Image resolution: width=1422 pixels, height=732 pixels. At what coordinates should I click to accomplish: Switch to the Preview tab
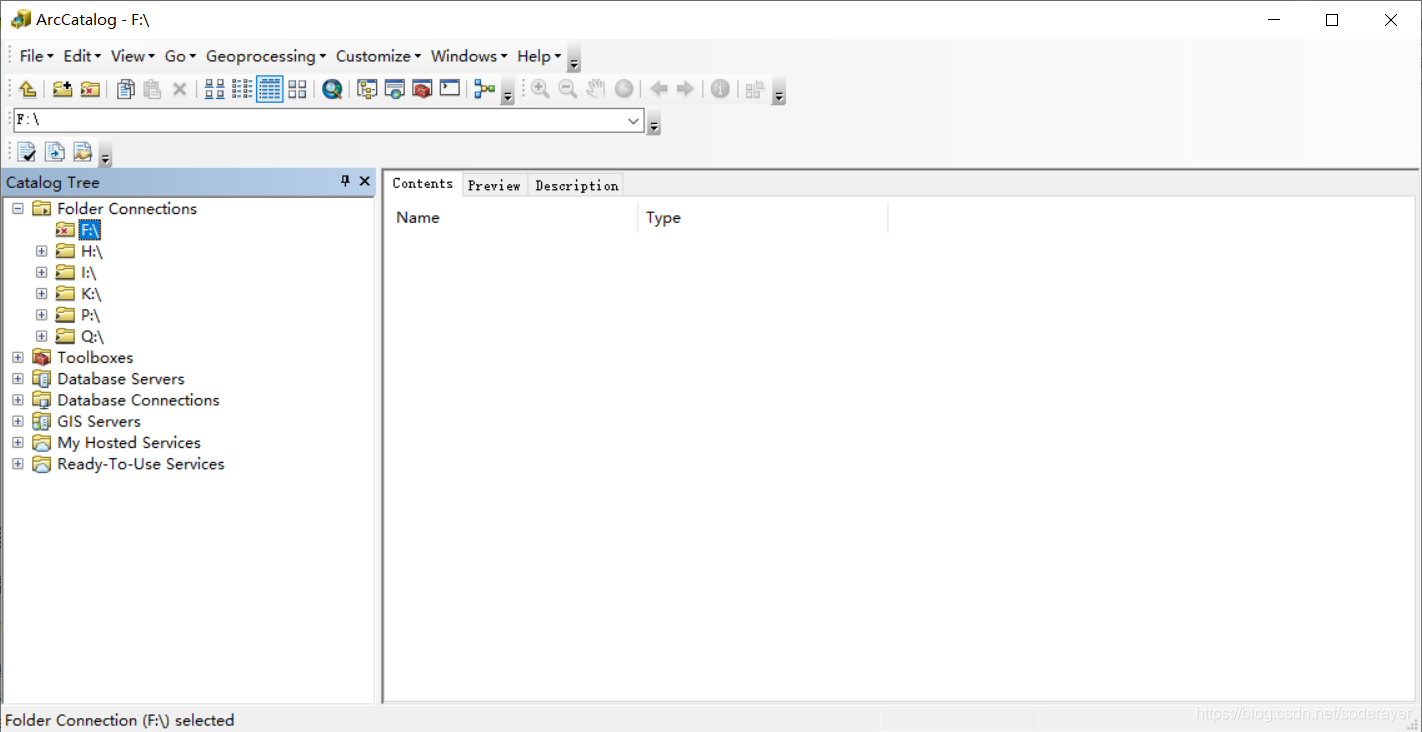[494, 185]
